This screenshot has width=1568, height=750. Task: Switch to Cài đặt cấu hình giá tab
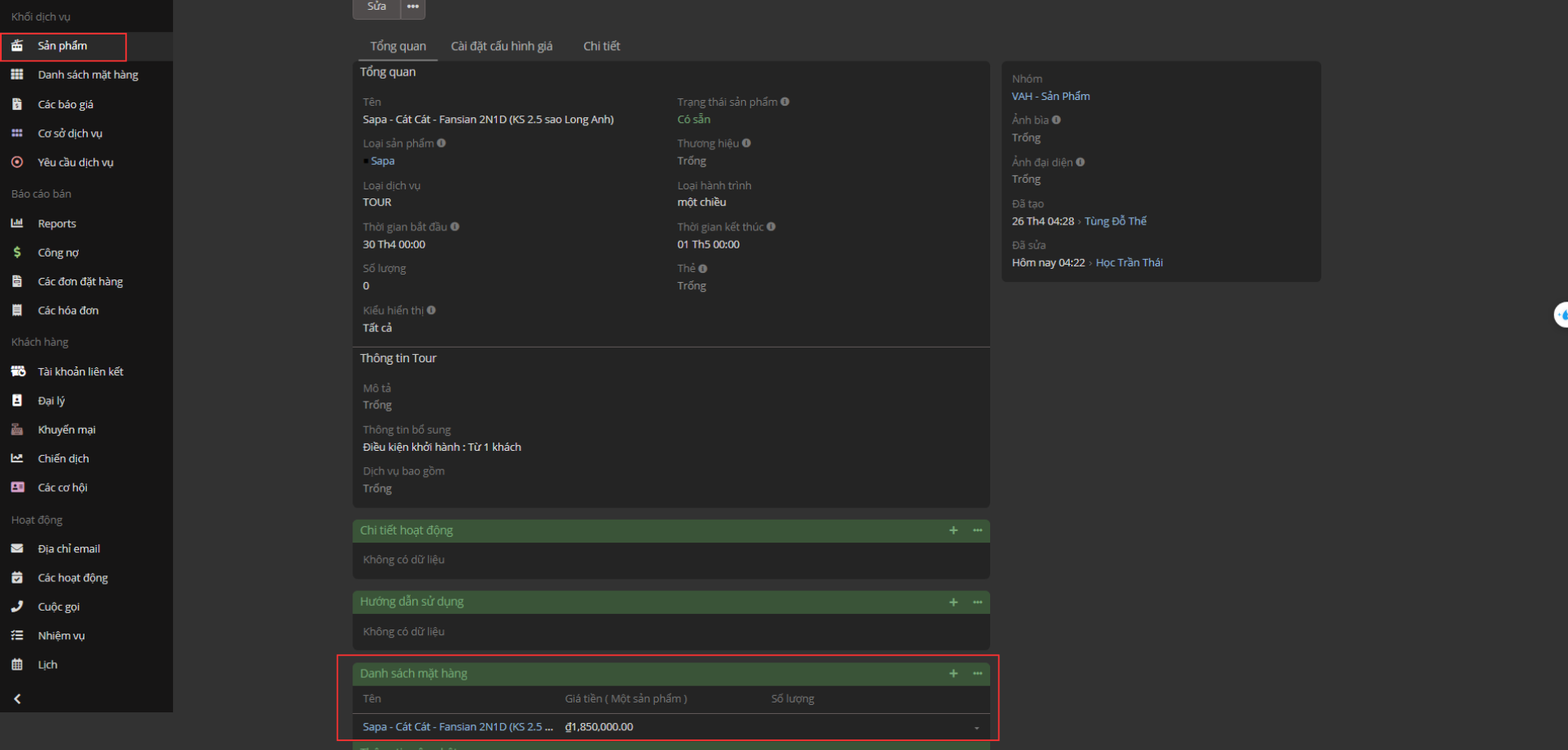(502, 46)
